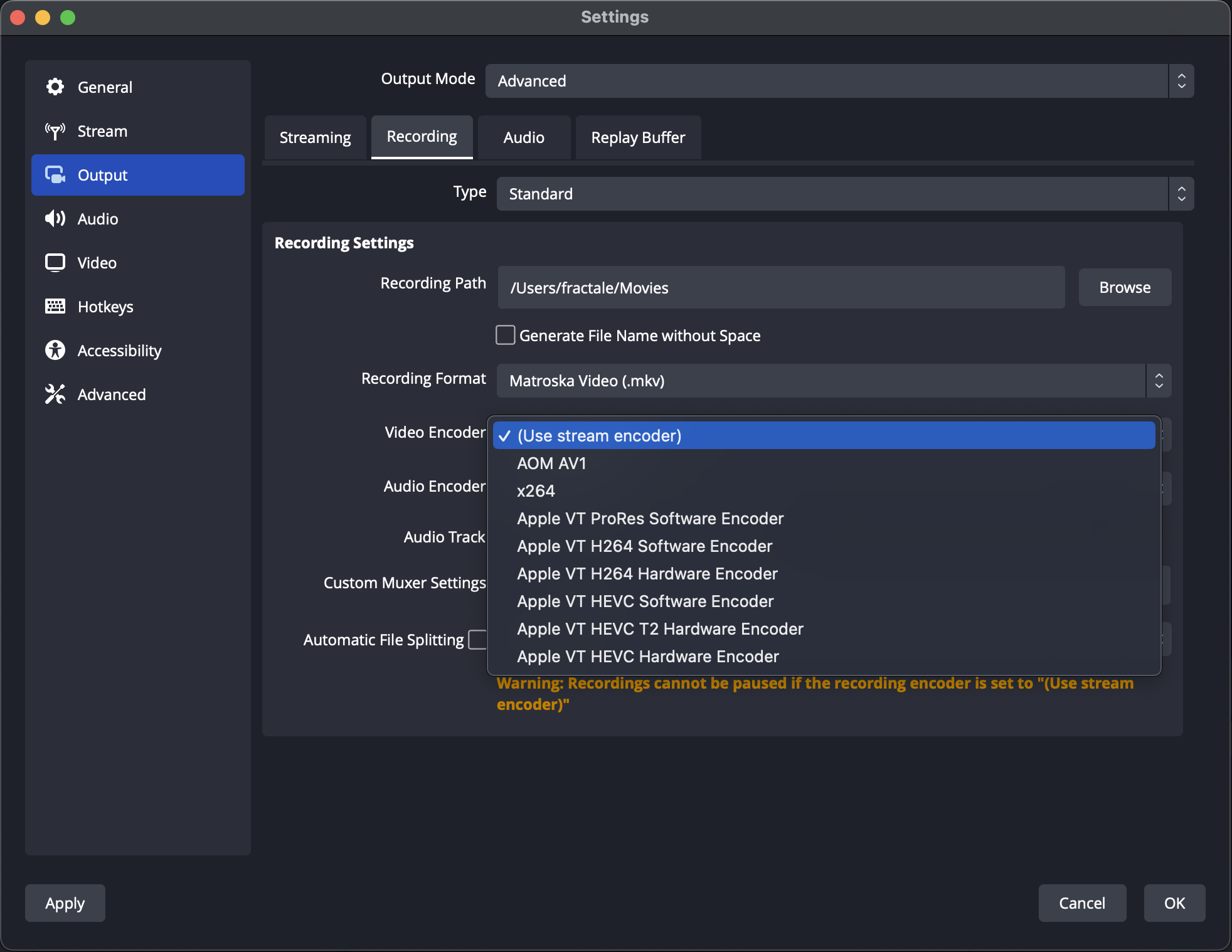The image size is (1232, 952).
Task: Open the General settings via gear icon
Action: coord(55,87)
